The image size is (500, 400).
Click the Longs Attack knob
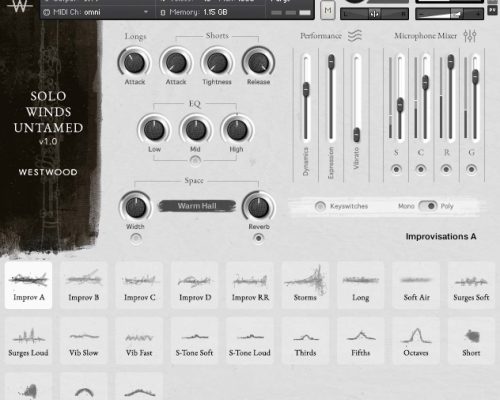(135, 63)
